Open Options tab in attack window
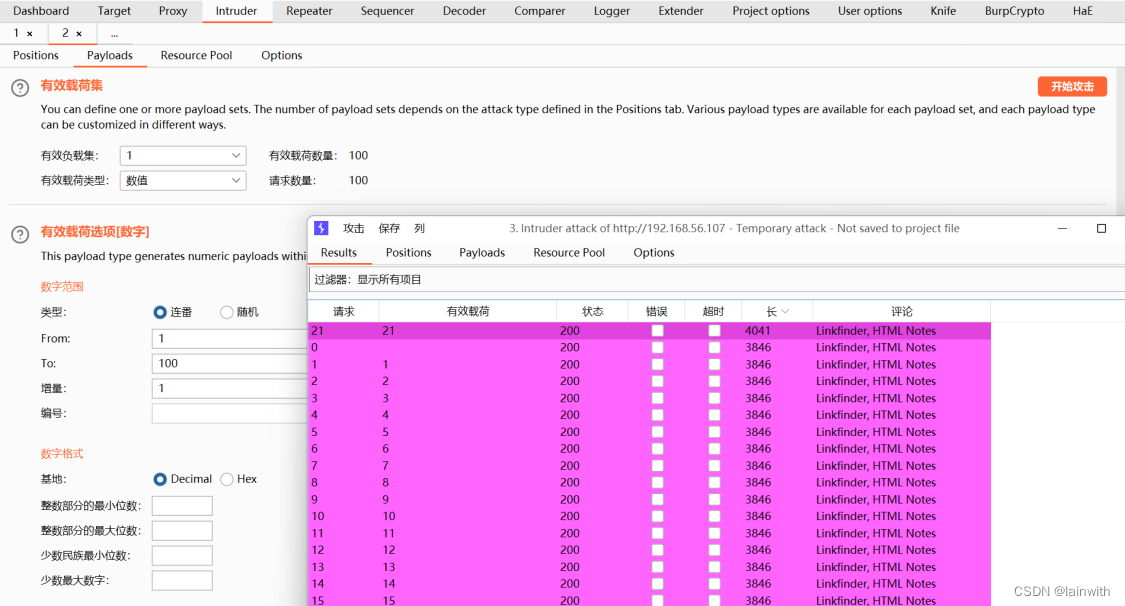The image size is (1125, 606). pos(654,252)
